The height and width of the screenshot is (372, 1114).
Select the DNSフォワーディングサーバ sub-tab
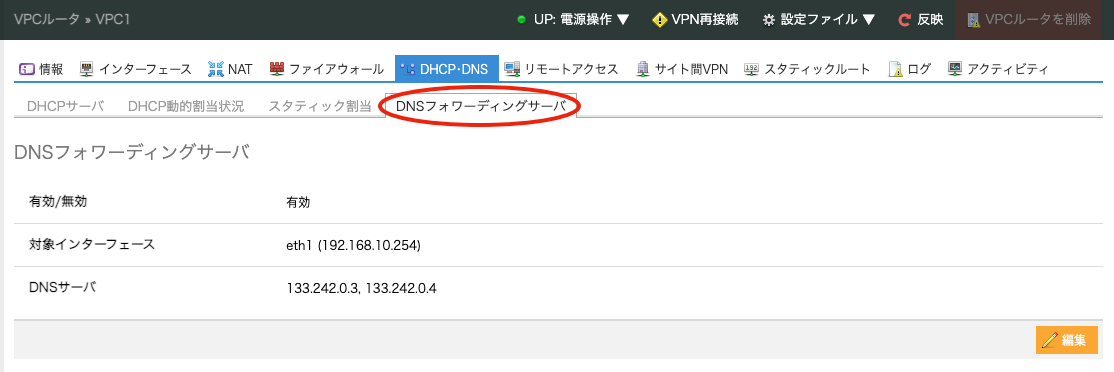point(481,106)
